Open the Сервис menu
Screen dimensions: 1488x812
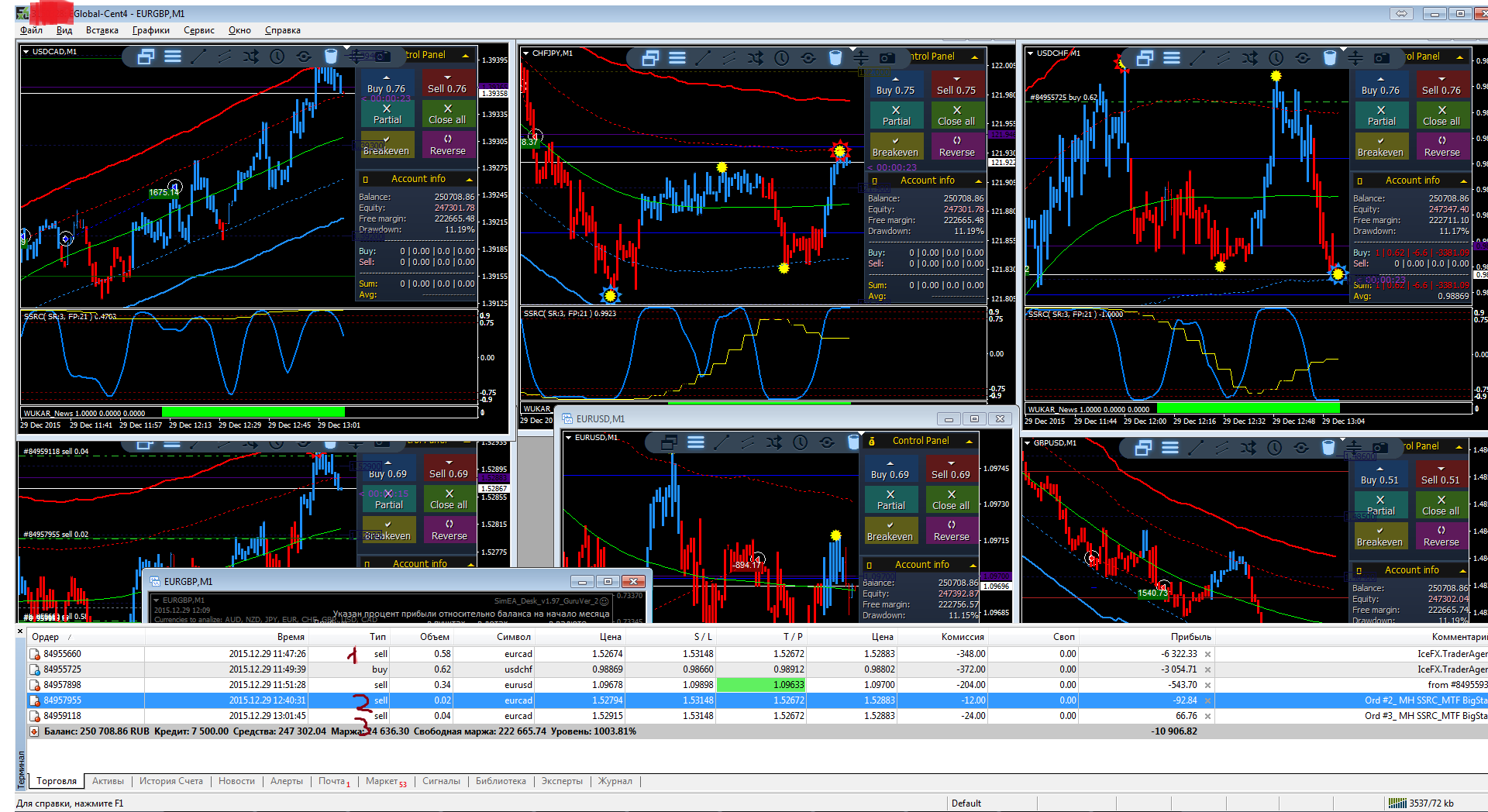pyautogui.click(x=199, y=30)
